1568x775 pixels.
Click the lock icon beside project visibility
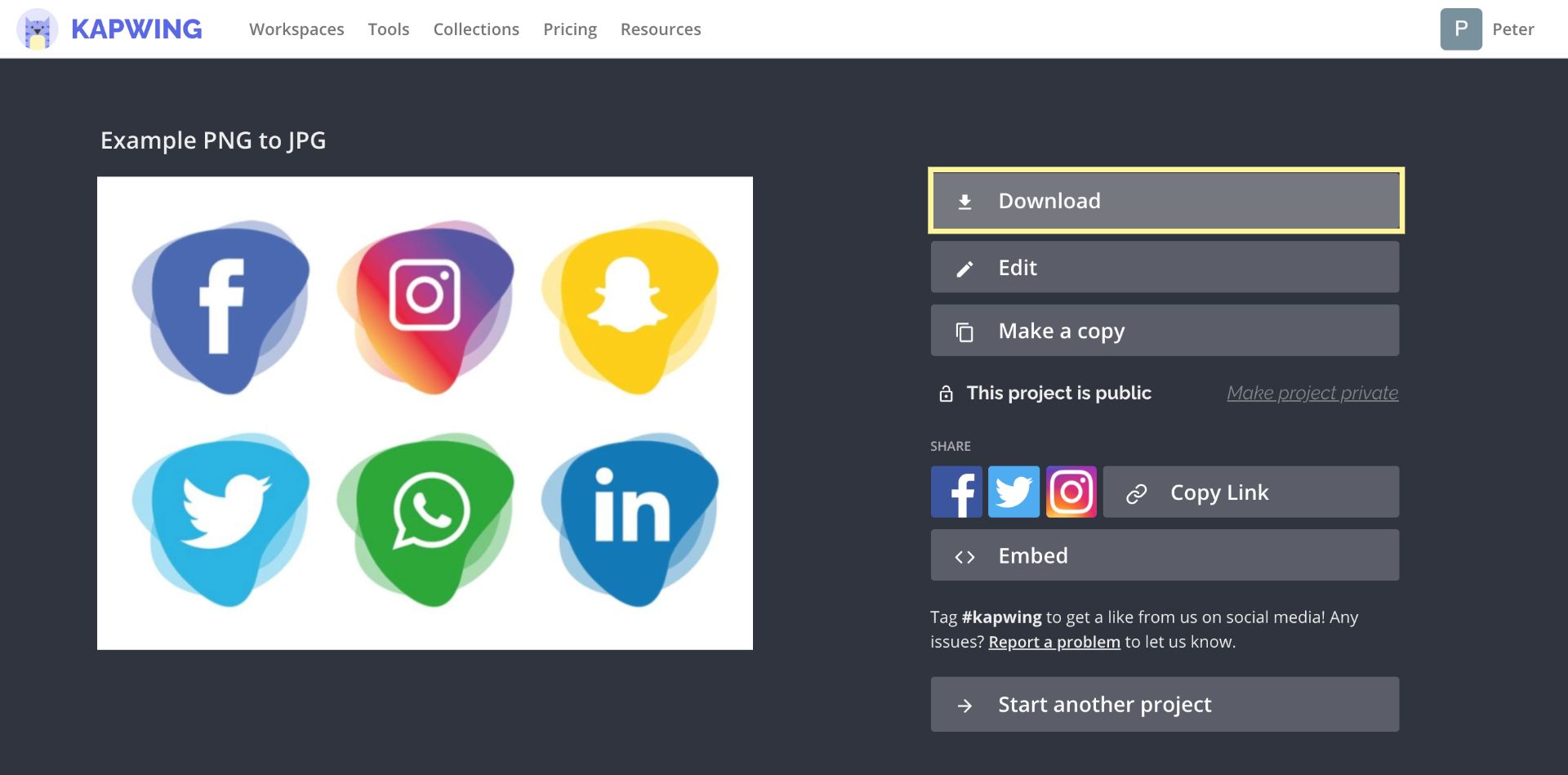pyautogui.click(x=946, y=394)
